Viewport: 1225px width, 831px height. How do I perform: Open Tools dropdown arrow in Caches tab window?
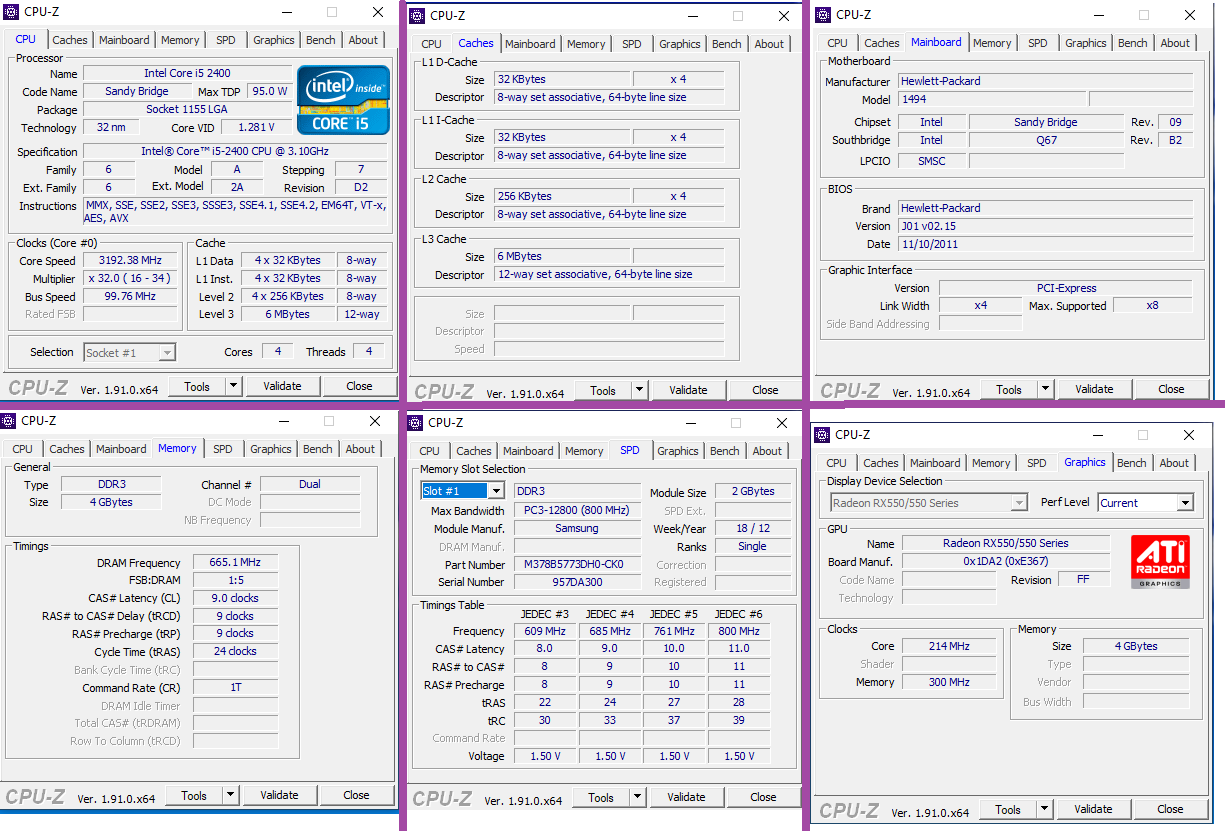tap(639, 390)
